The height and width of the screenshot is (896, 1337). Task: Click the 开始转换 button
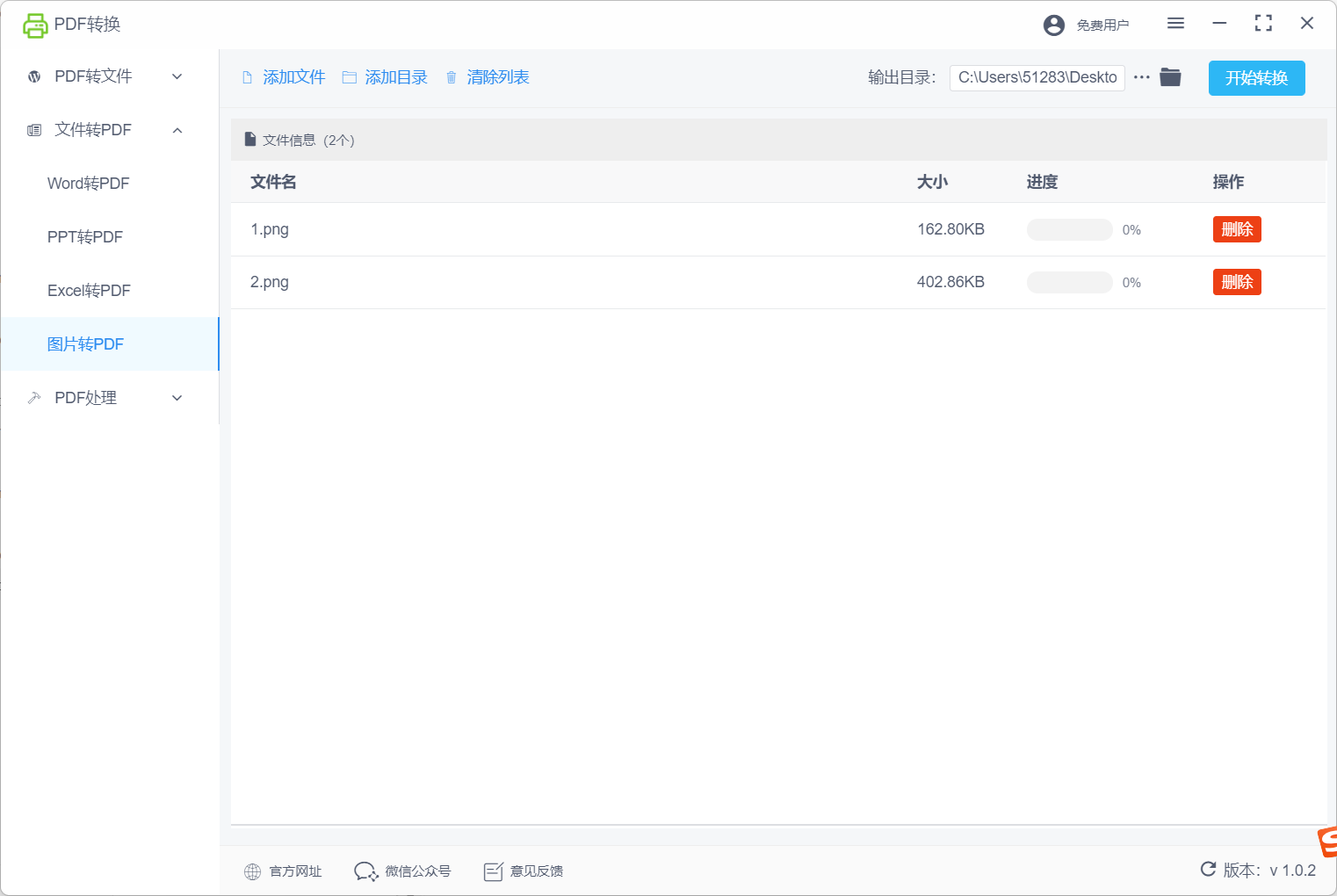[1257, 78]
